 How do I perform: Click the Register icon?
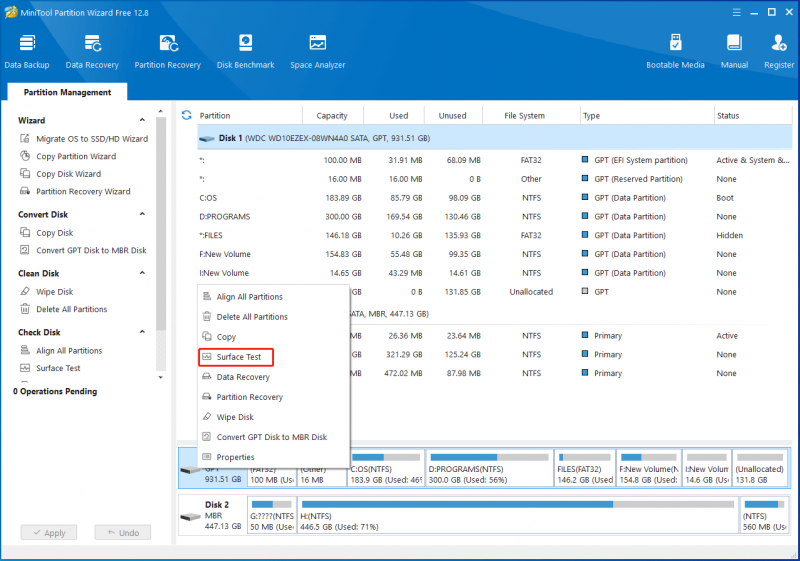(x=779, y=51)
